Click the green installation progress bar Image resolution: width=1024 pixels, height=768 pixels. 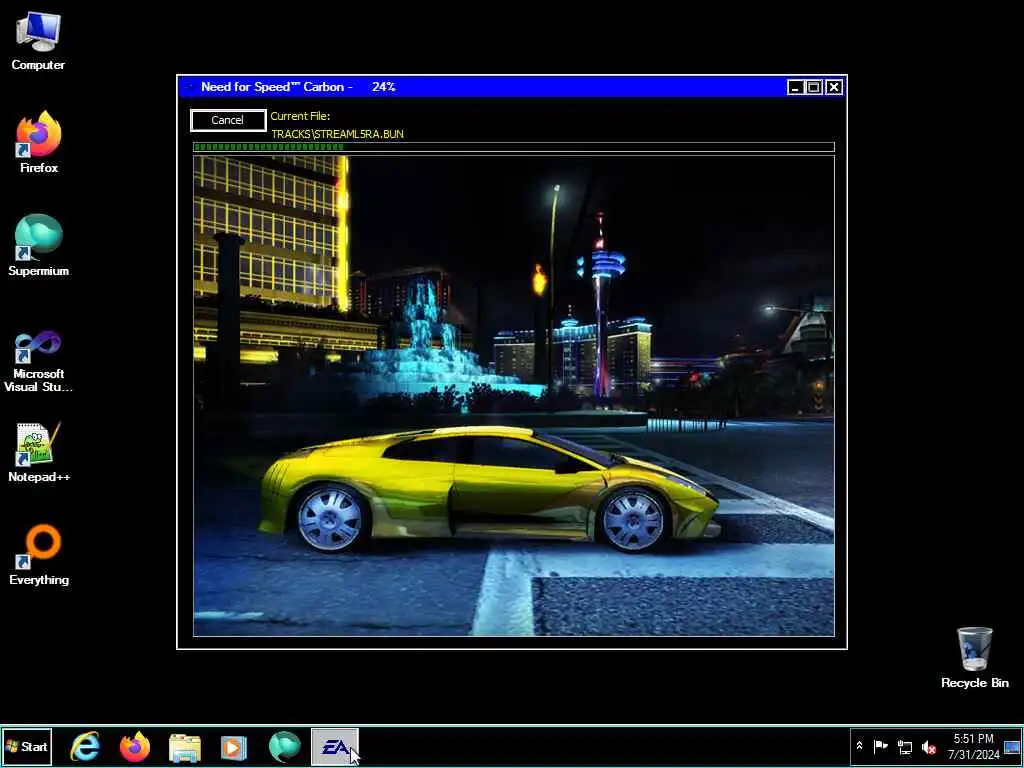pos(513,147)
